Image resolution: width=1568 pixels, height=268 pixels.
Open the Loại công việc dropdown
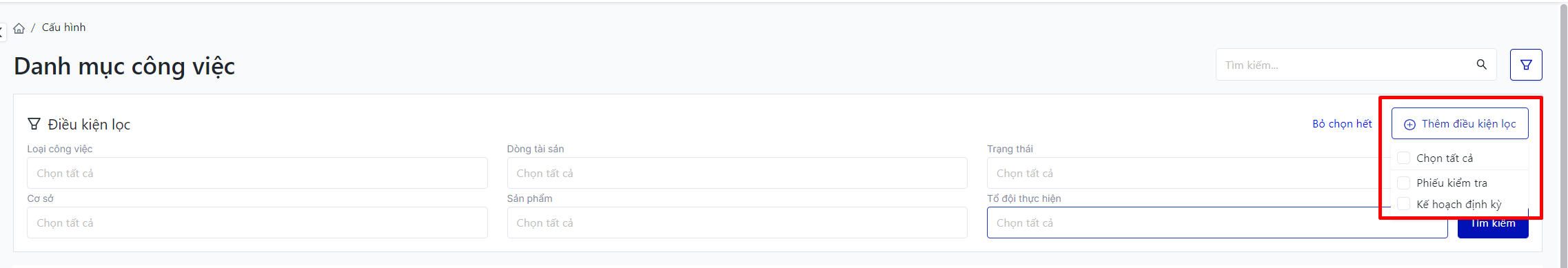tap(257, 173)
